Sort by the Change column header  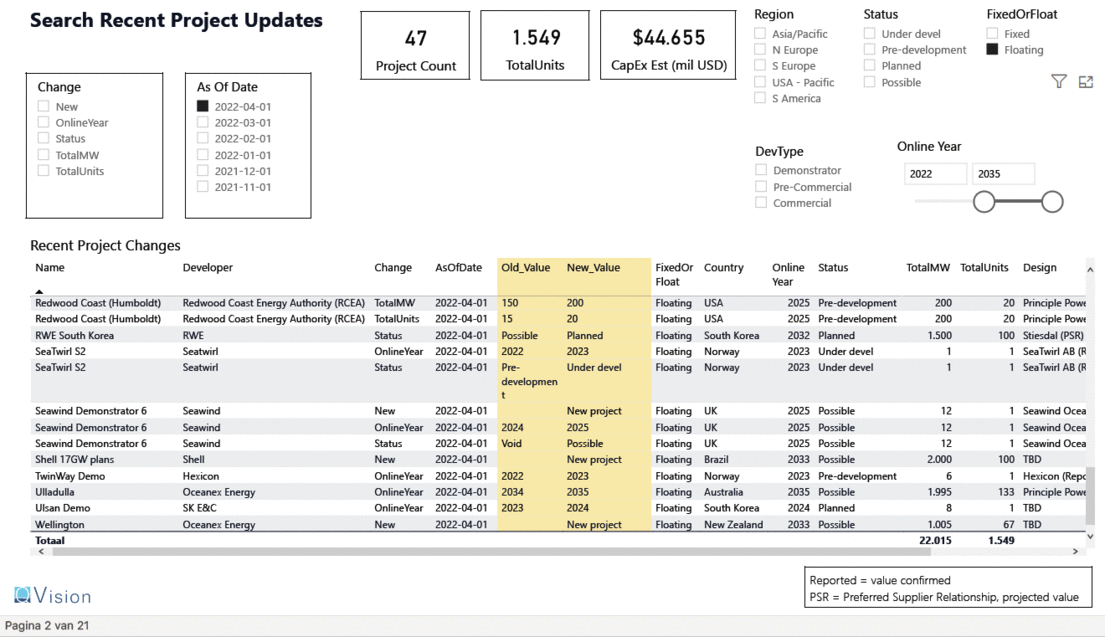pyautogui.click(x=393, y=268)
